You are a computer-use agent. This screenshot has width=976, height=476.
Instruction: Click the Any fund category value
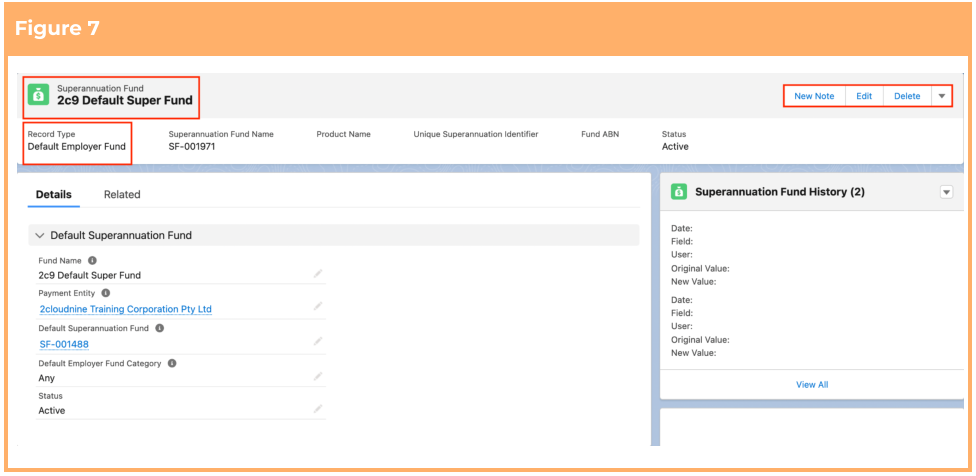point(47,378)
